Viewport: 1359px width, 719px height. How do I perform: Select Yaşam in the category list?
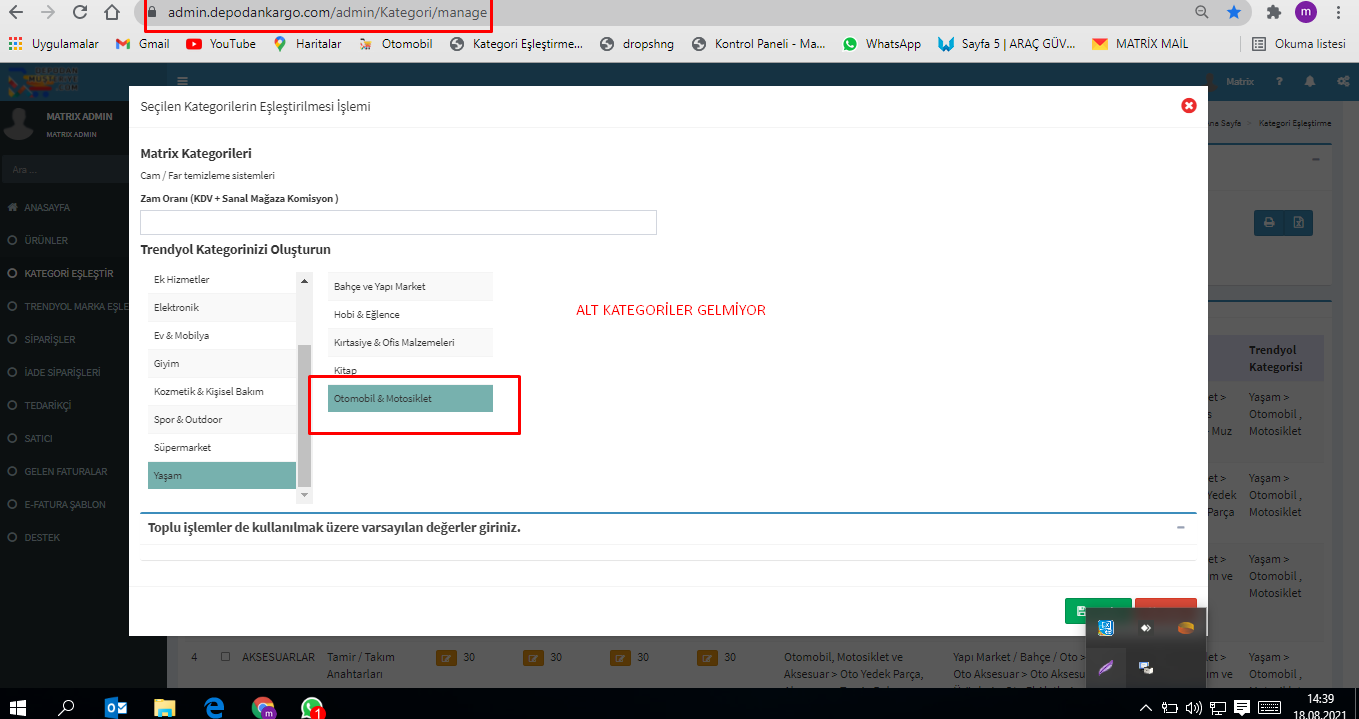222,476
